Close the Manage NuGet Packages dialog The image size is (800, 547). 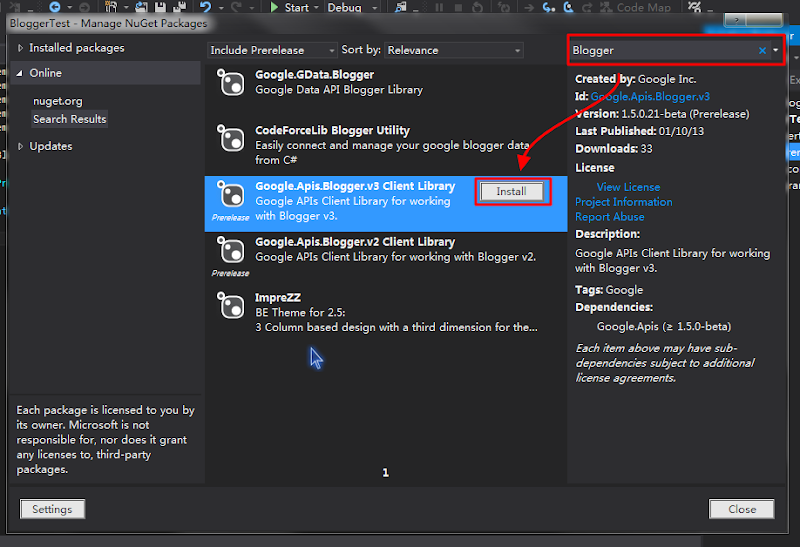(741, 509)
